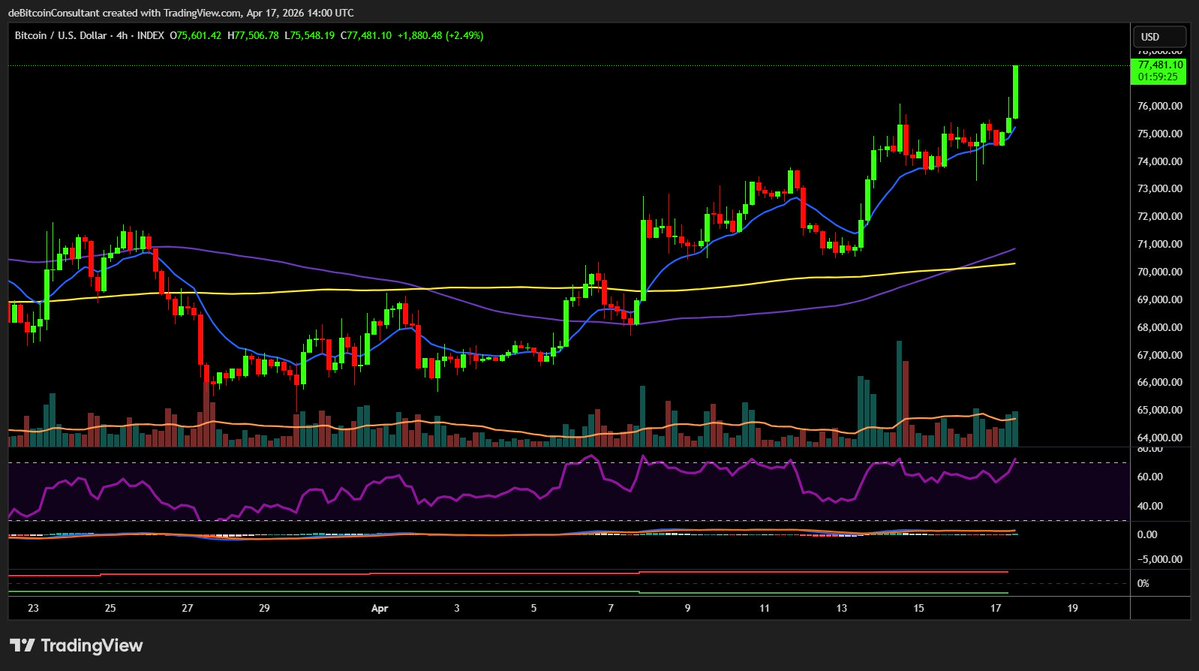Click the 72,000.00 price axis label
1199x671 pixels.
(1160, 216)
